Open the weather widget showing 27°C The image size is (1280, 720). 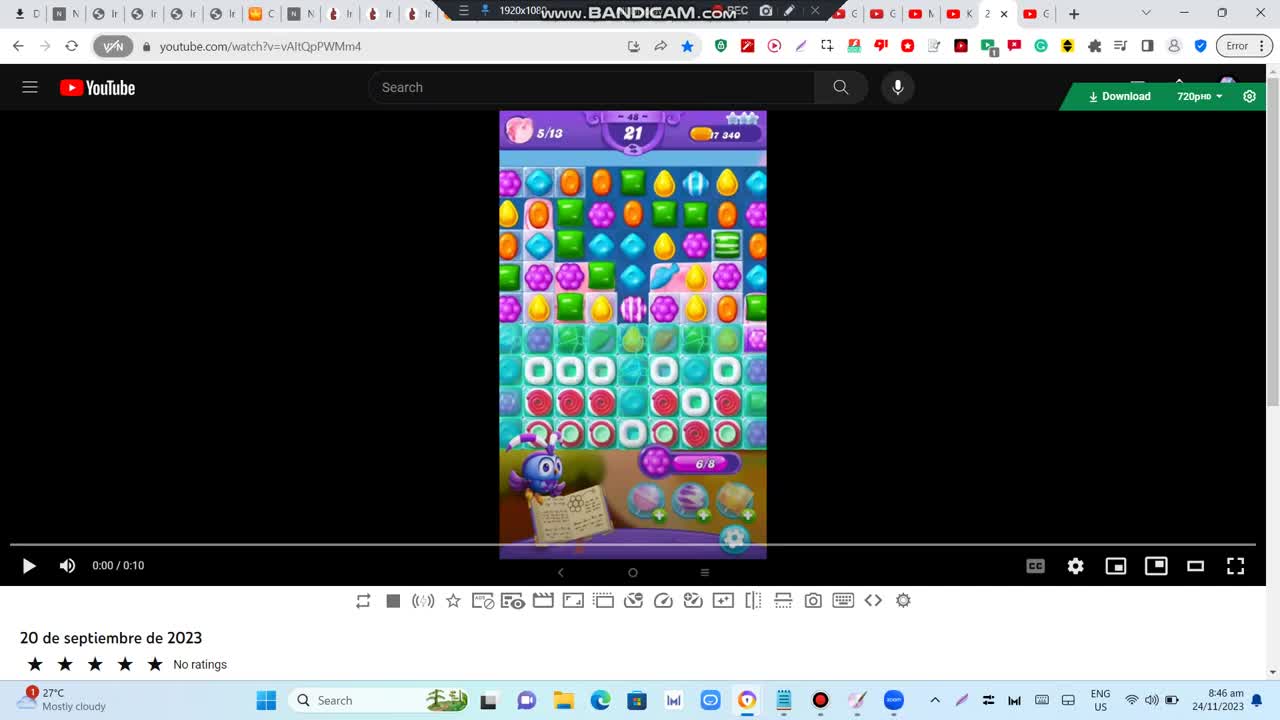pos(63,700)
